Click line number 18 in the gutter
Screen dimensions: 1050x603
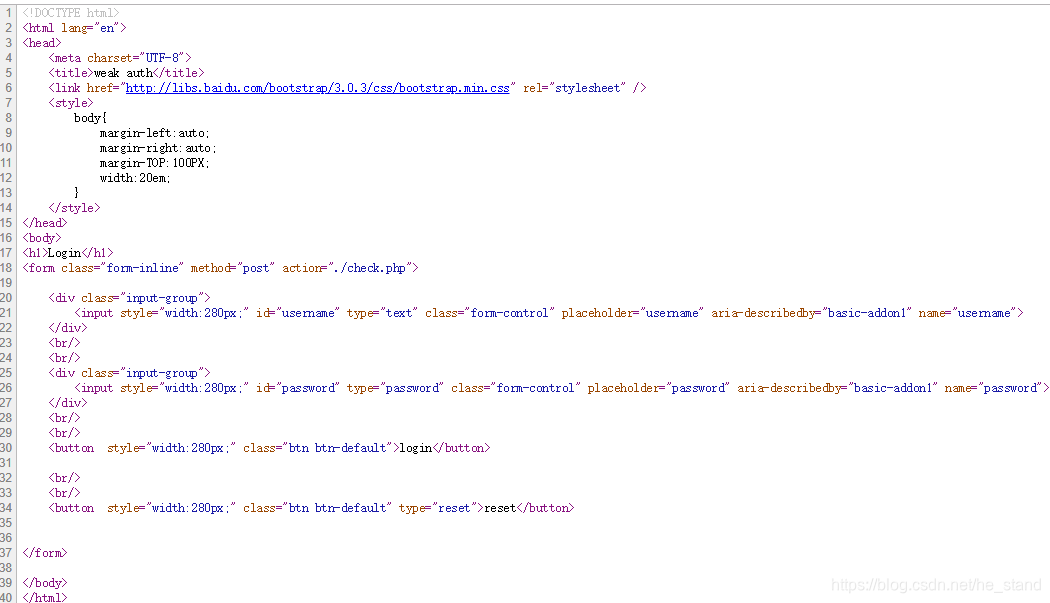[x=6, y=268]
